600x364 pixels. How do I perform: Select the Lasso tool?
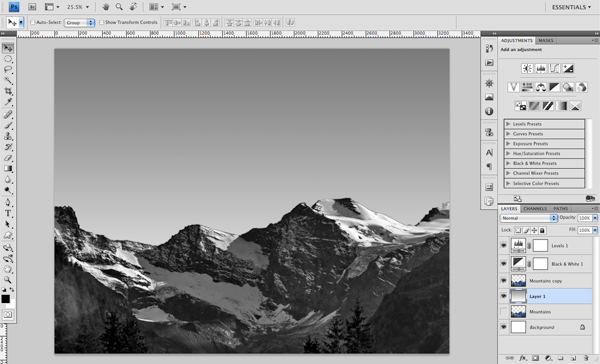[8, 70]
